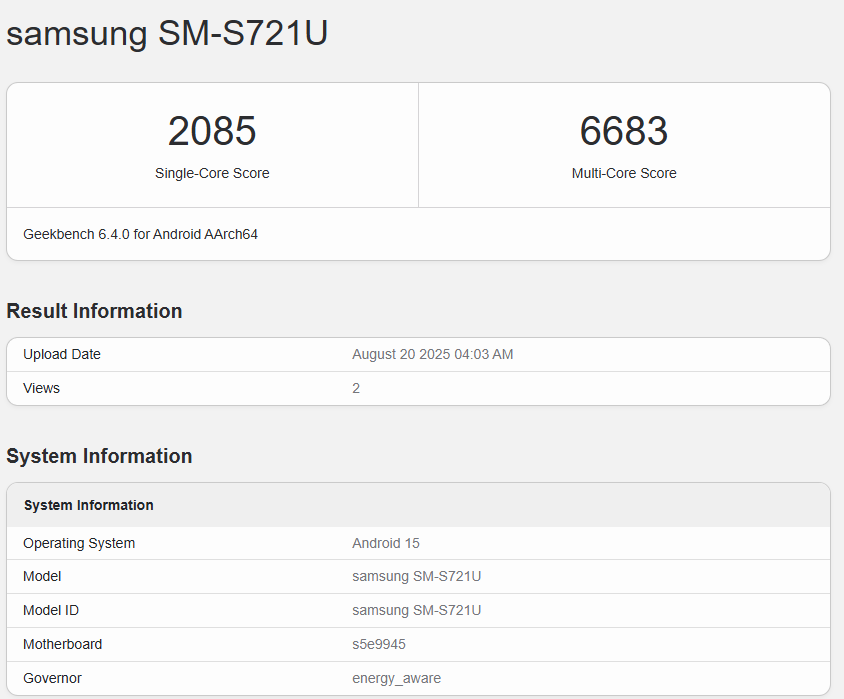Click the samsung SM-S721U page title
Screen dimensions: 844x699
coord(167,34)
